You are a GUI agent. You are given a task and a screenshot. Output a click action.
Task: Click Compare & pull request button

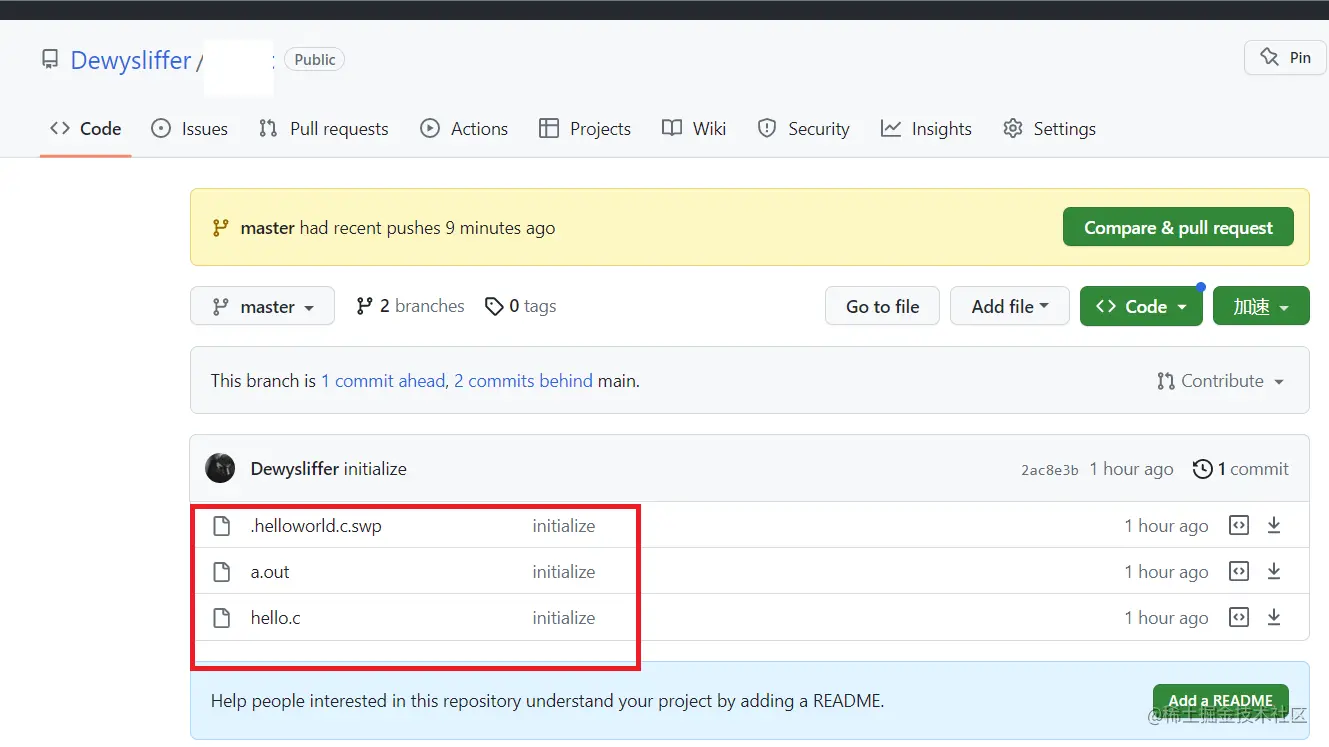pyautogui.click(x=1178, y=228)
